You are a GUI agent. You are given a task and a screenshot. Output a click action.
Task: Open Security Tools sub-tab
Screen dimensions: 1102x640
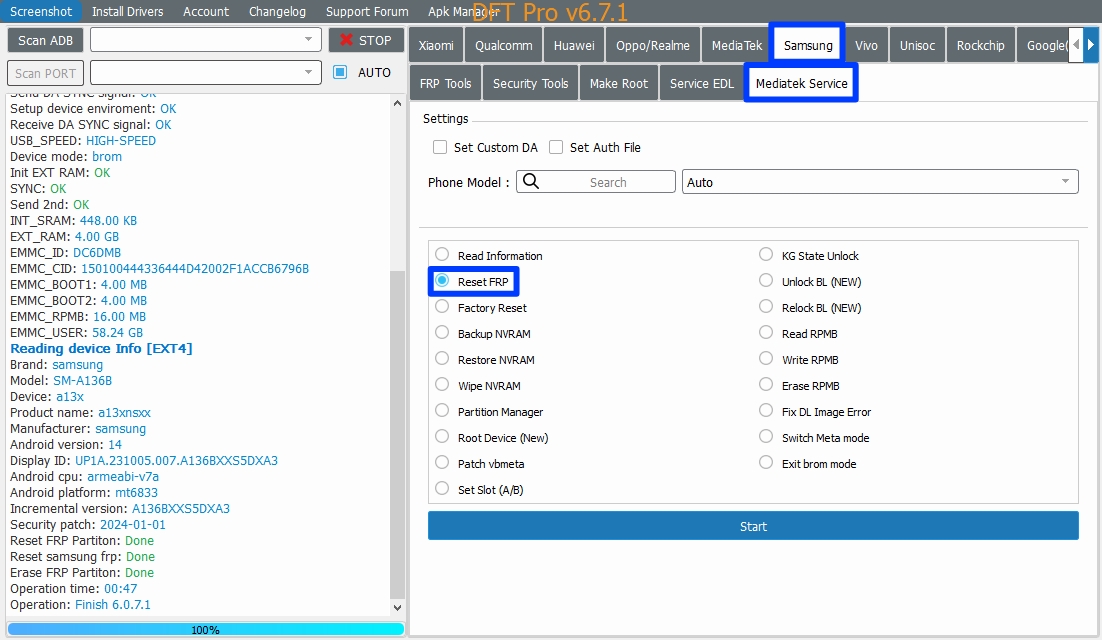click(x=530, y=84)
